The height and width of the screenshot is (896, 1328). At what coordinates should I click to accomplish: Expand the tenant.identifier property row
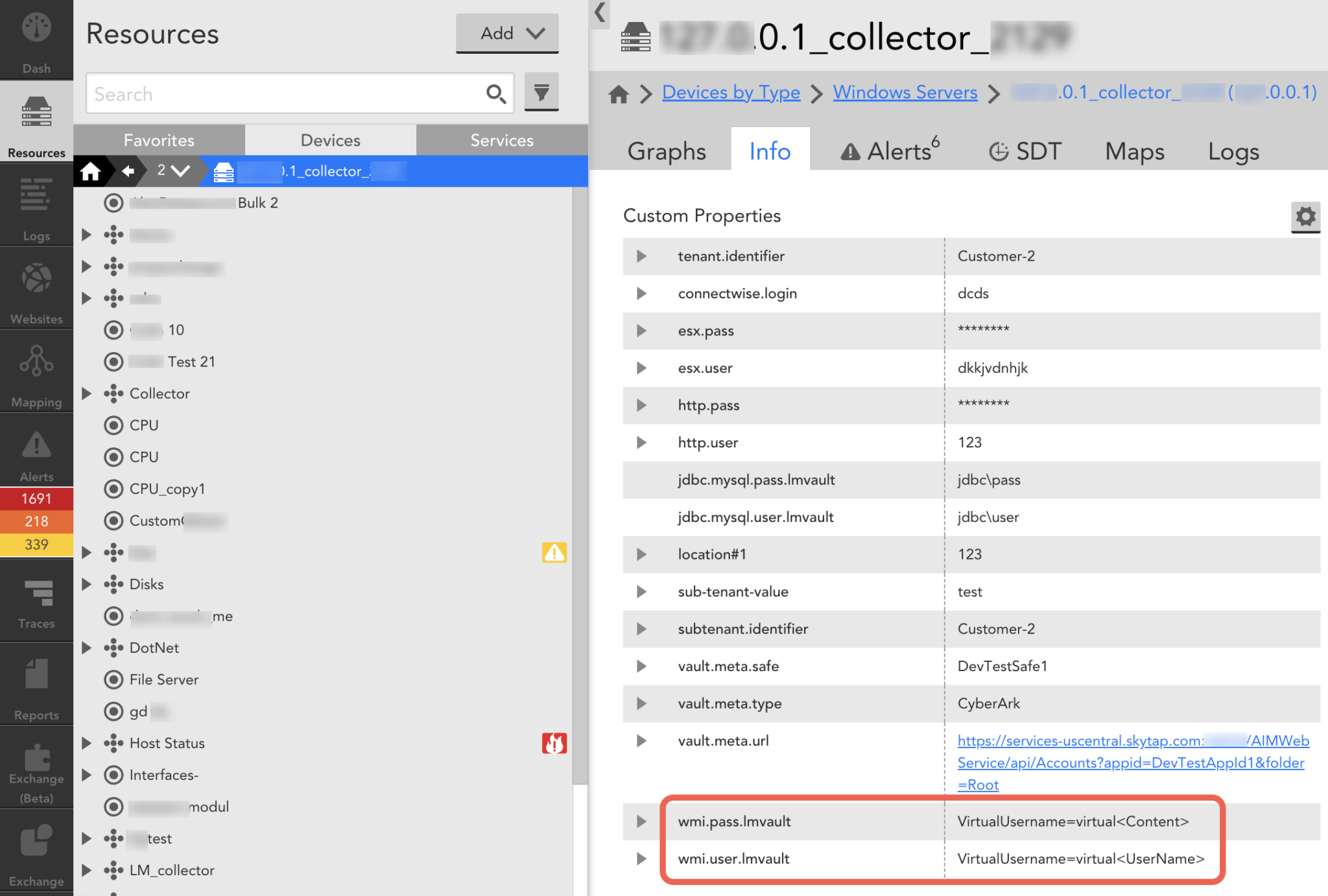641,256
